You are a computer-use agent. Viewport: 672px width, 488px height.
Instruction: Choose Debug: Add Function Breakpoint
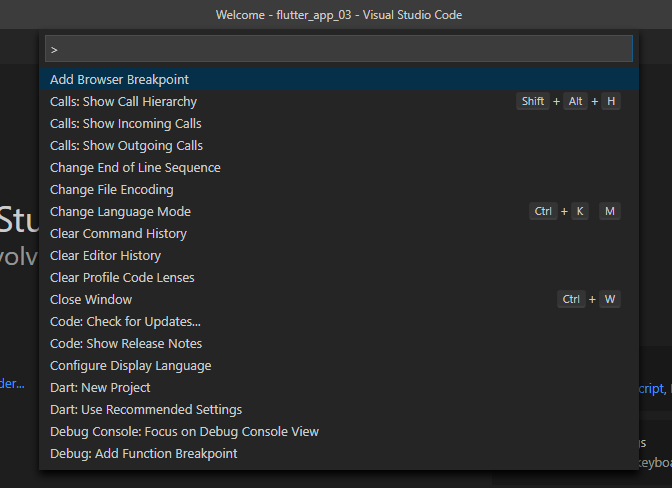(339, 454)
